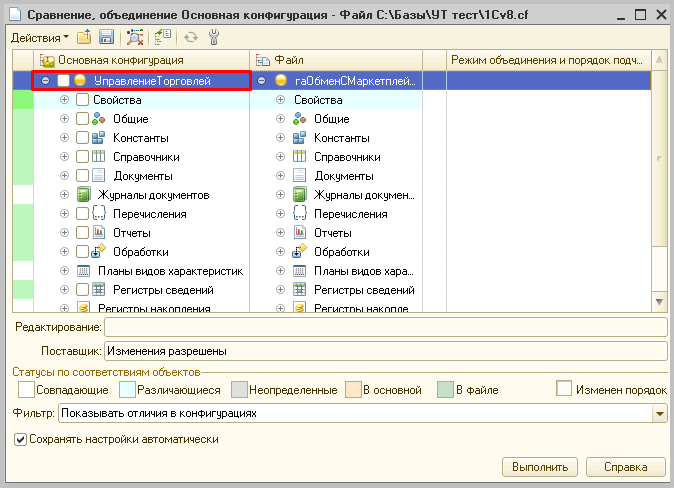This screenshot has width=674, height=488.
Task: Click the save settings floppy disk icon
Action: click(106, 37)
